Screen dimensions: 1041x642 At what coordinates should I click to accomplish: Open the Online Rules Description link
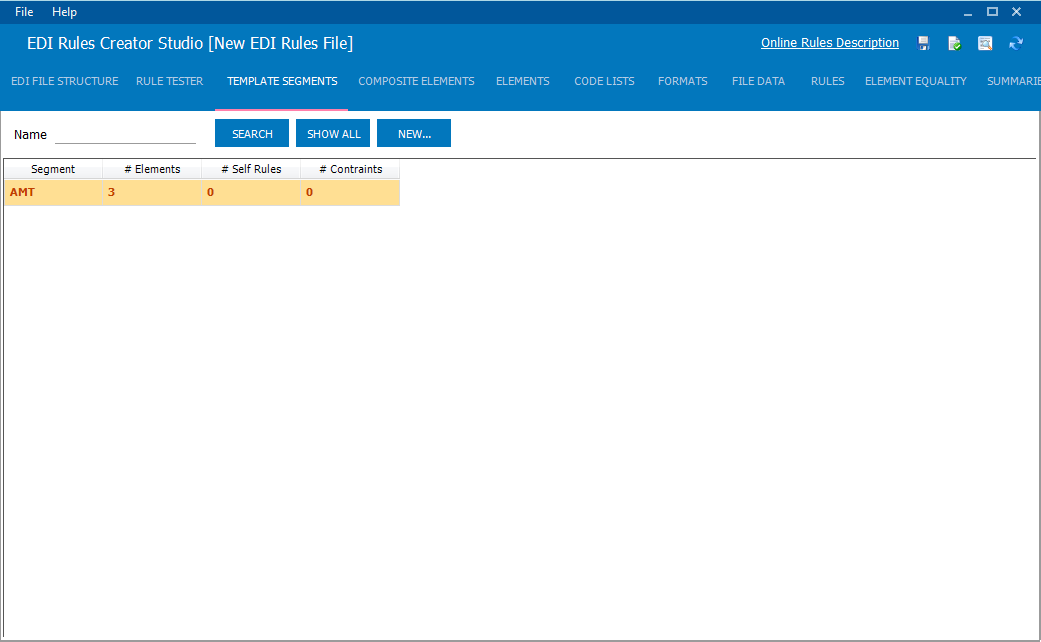coord(829,42)
